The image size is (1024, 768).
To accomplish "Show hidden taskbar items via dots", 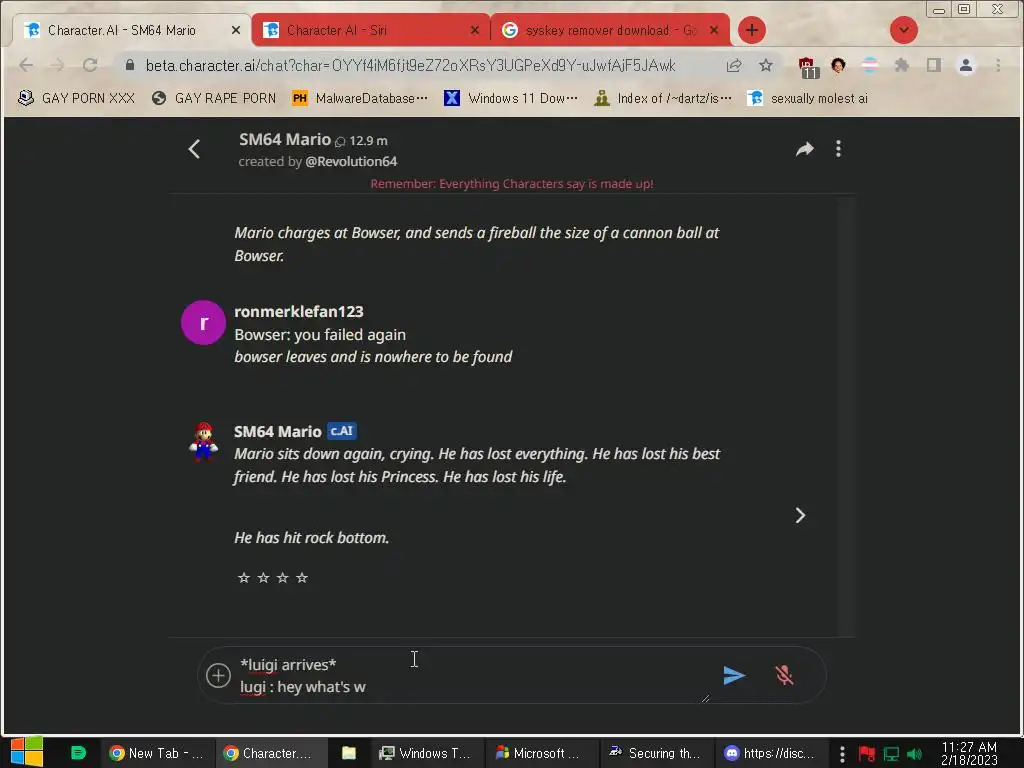I will (842, 754).
